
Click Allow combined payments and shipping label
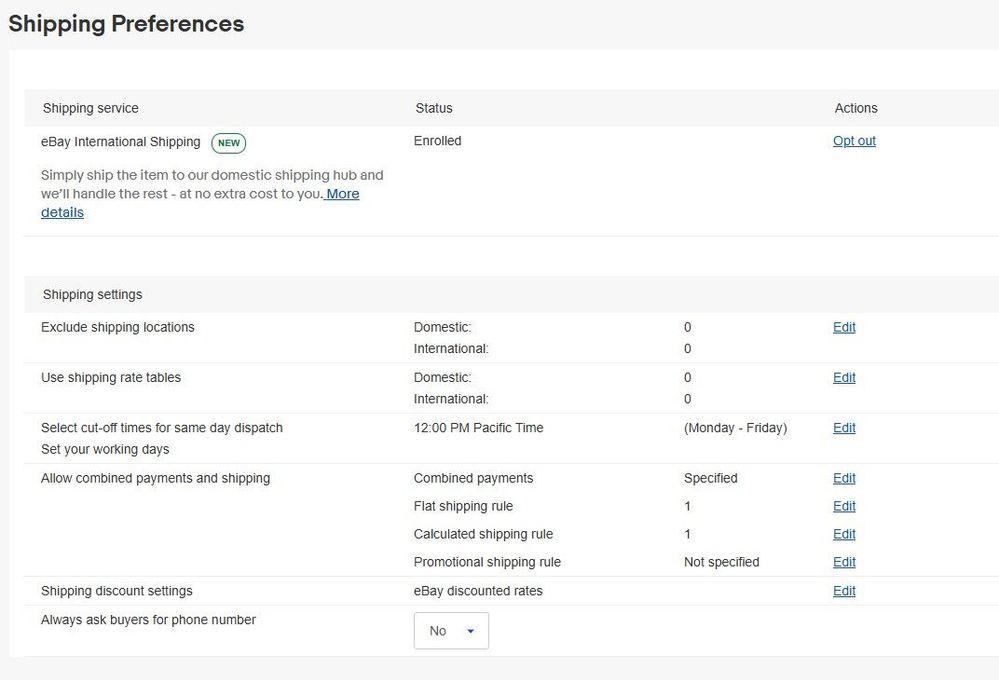(155, 478)
